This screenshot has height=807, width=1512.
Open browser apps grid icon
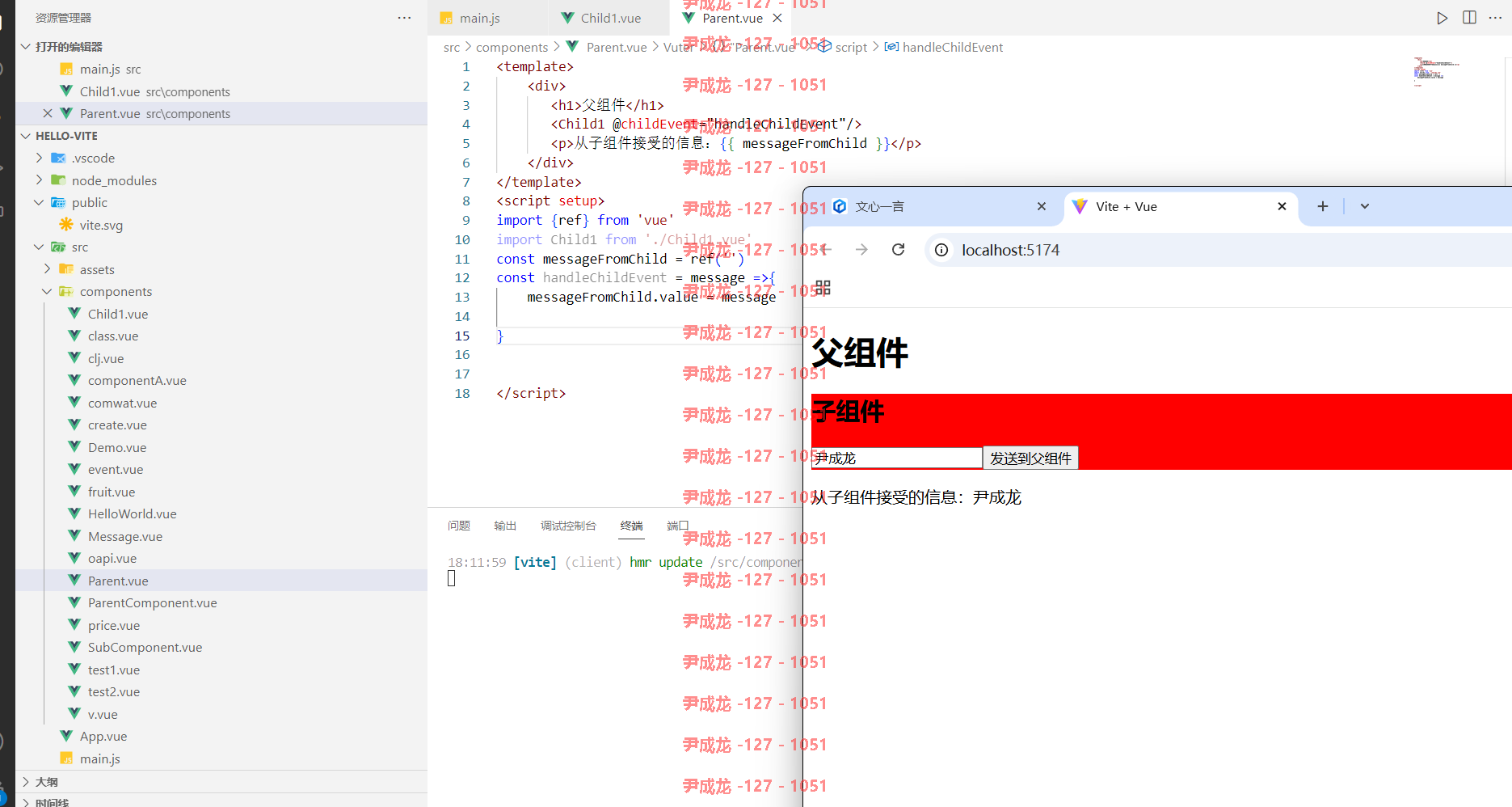[823, 288]
